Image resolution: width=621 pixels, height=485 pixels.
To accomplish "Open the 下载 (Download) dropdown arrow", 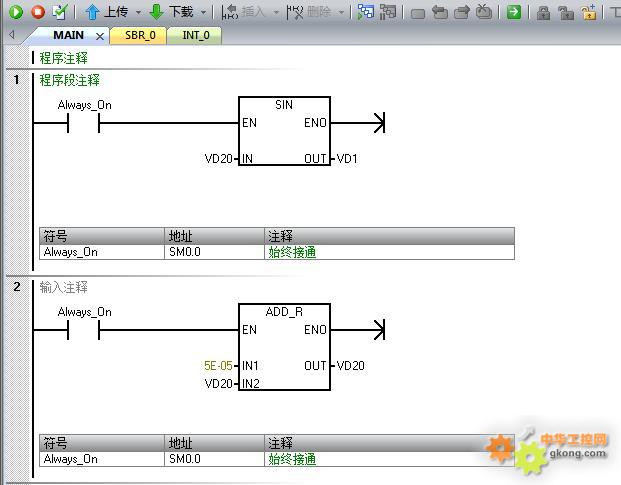I will (204, 12).
